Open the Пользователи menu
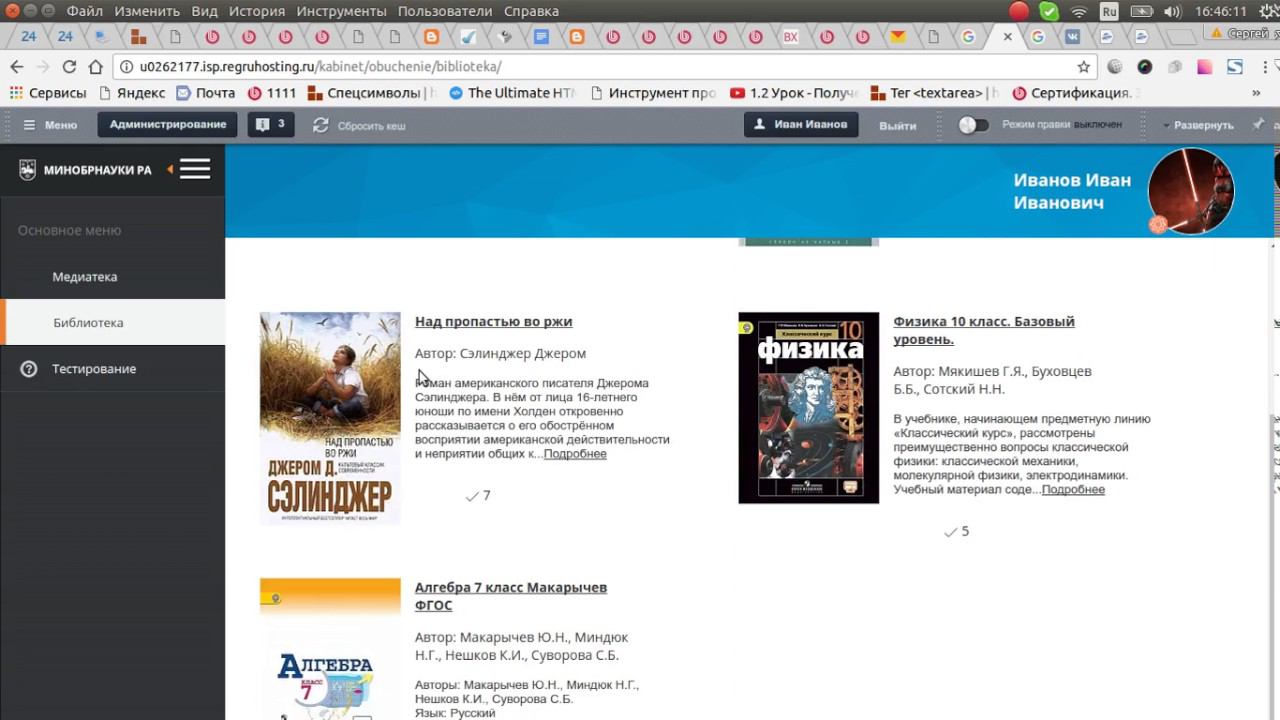The height and width of the screenshot is (720, 1280). pos(445,11)
